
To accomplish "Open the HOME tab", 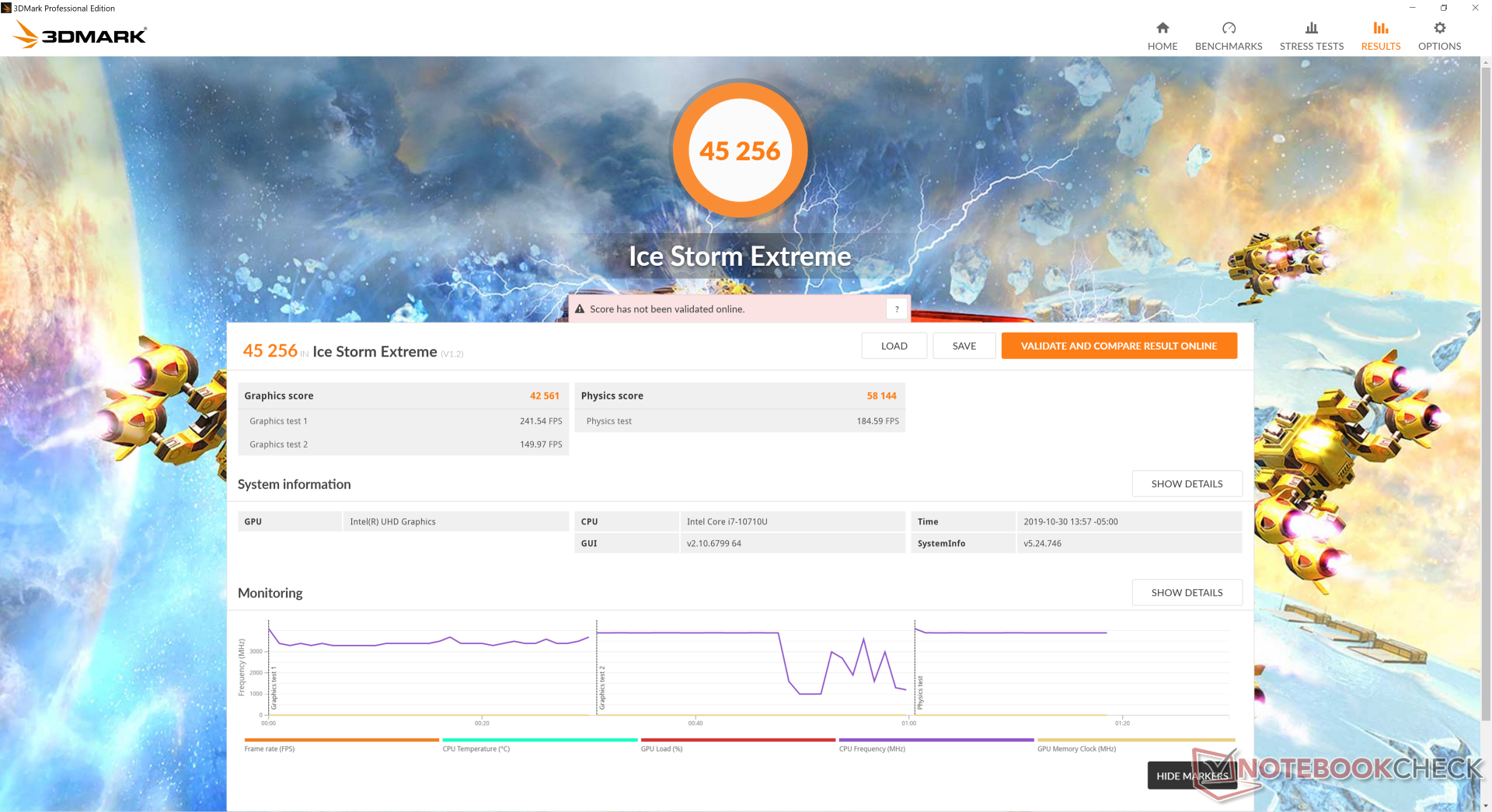I will (x=1163, y=37).
